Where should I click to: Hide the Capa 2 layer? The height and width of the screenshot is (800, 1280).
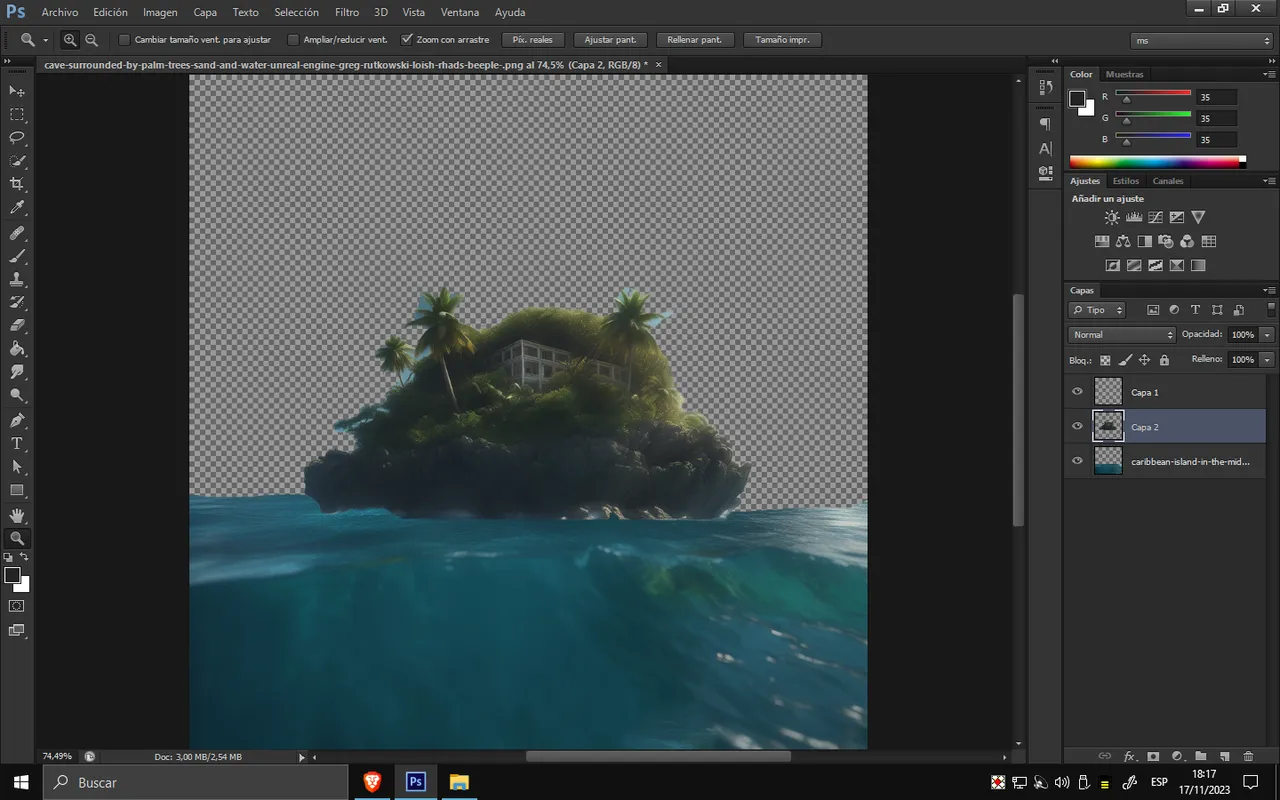(x=1077, y=426)
